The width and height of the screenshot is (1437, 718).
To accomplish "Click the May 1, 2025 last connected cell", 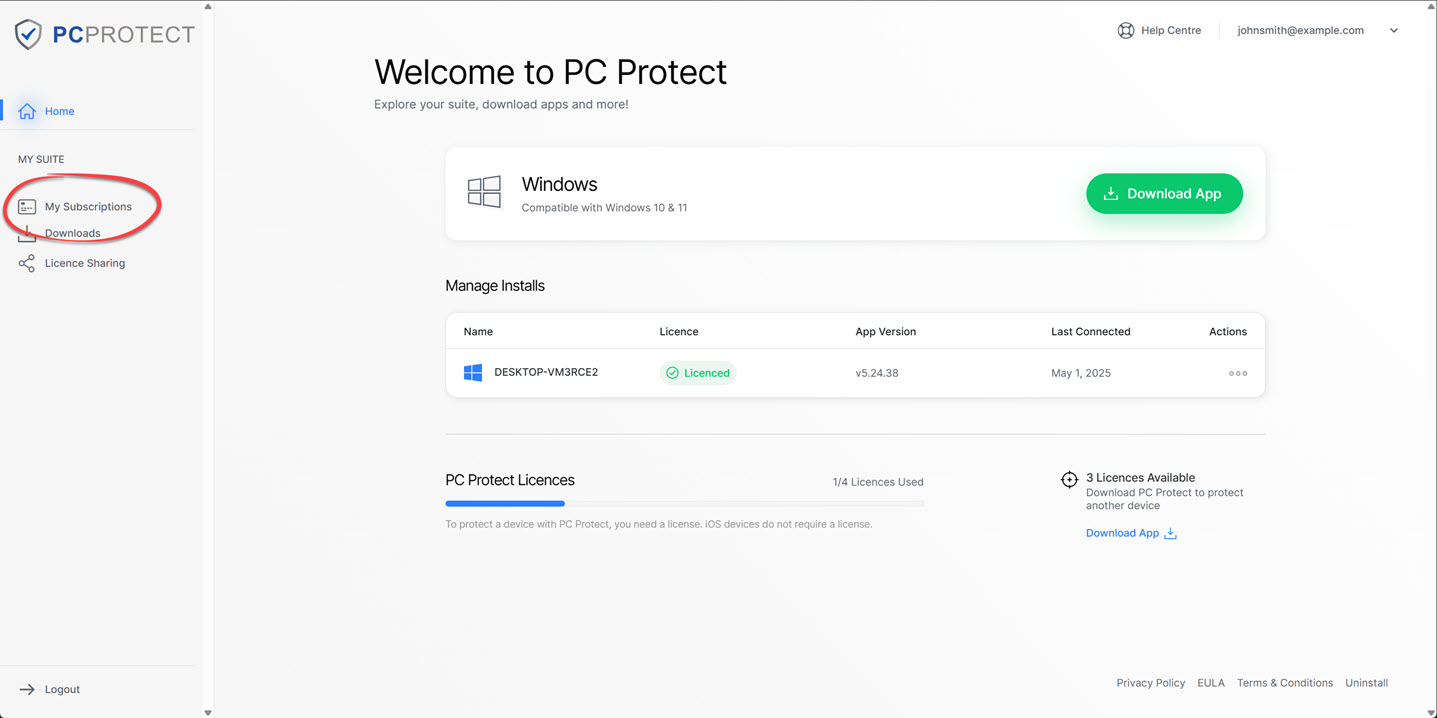I will click(x=1081, y=374).
